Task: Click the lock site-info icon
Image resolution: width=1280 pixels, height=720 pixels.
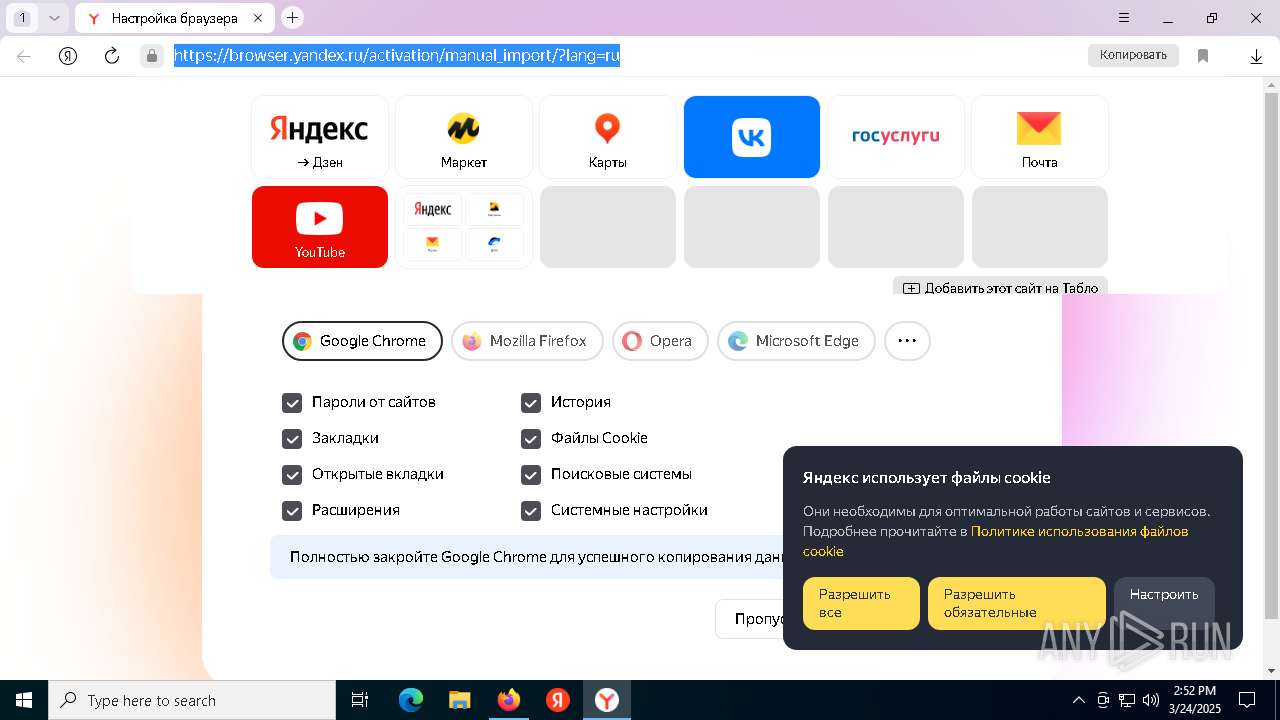Action: pos(152,56)
